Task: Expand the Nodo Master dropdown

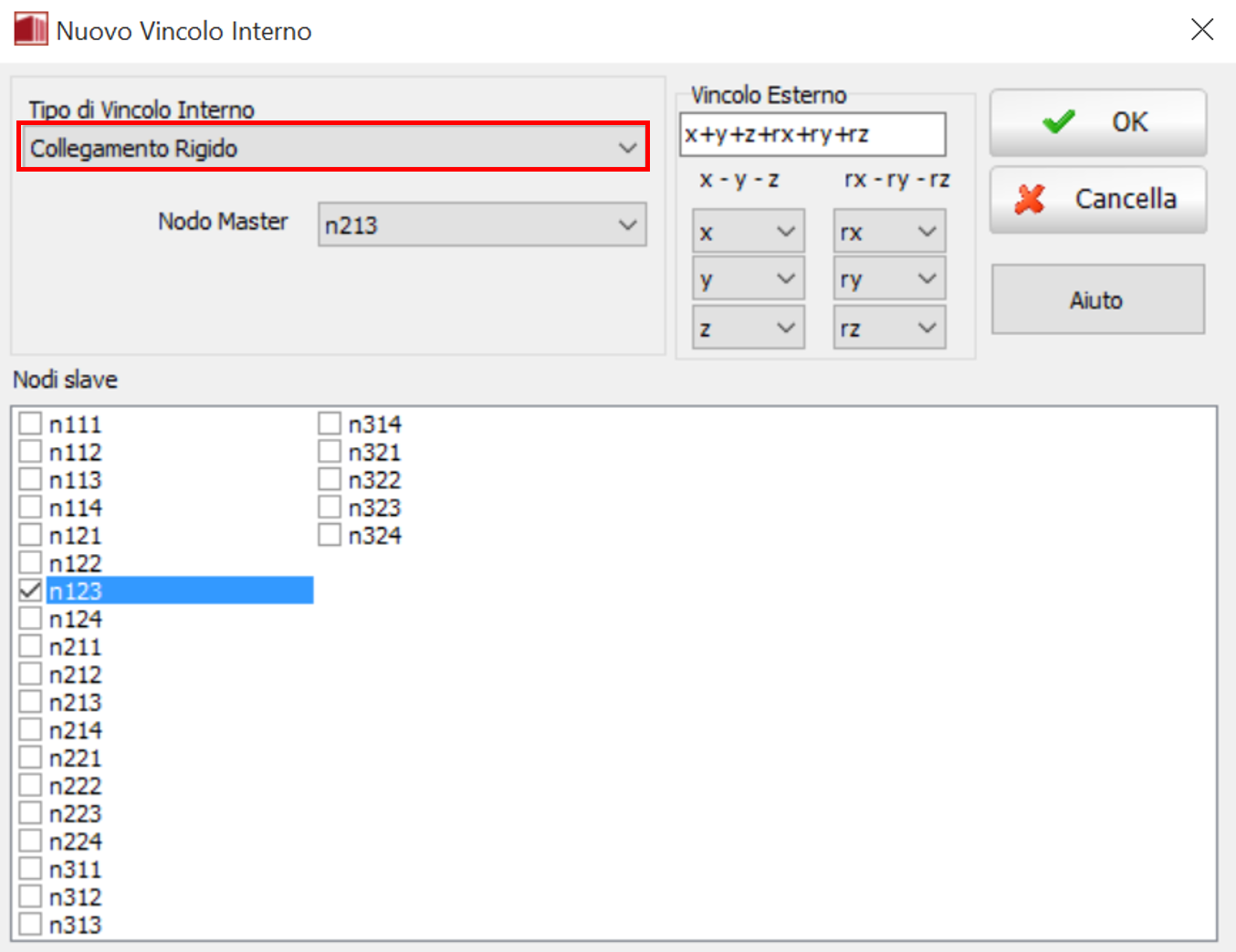Action: pyautogui.click(x=481, y=225)
